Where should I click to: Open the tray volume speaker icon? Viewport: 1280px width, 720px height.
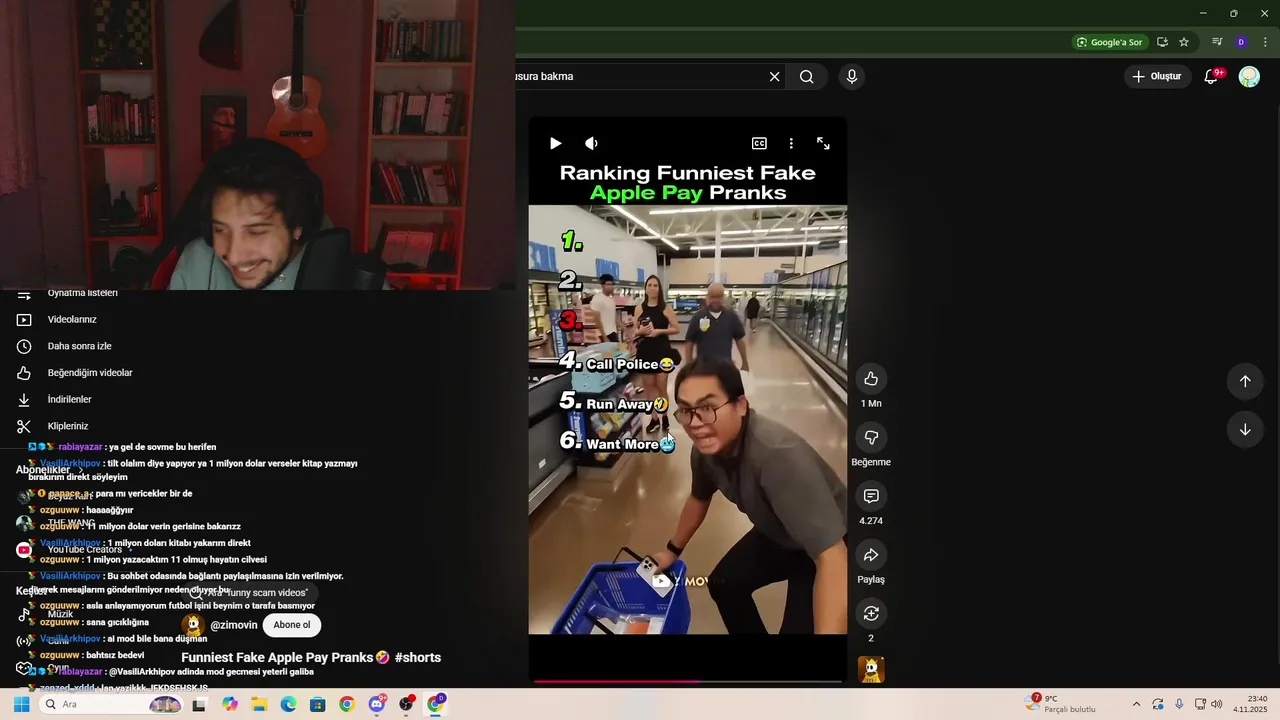click(1217, 704)
